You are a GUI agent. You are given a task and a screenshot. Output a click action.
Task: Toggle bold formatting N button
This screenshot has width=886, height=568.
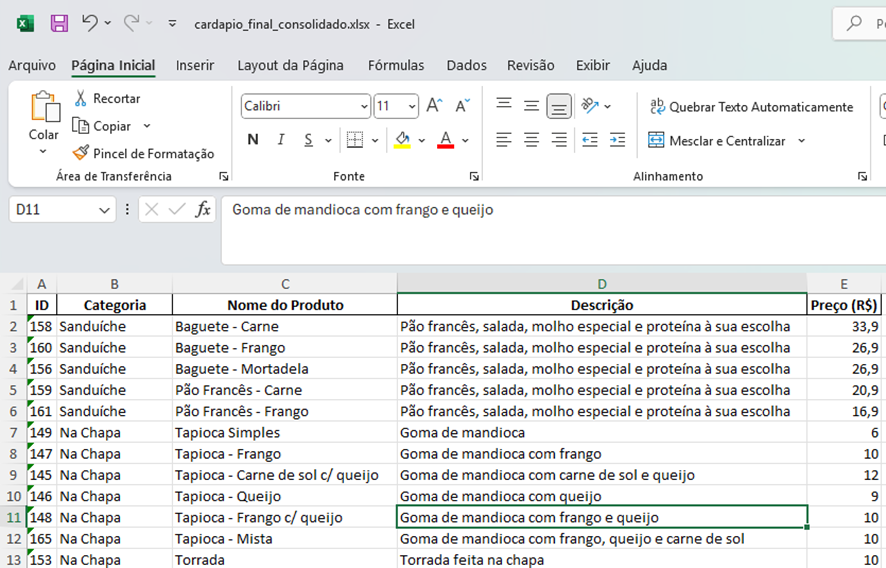(x=253, y=140)
